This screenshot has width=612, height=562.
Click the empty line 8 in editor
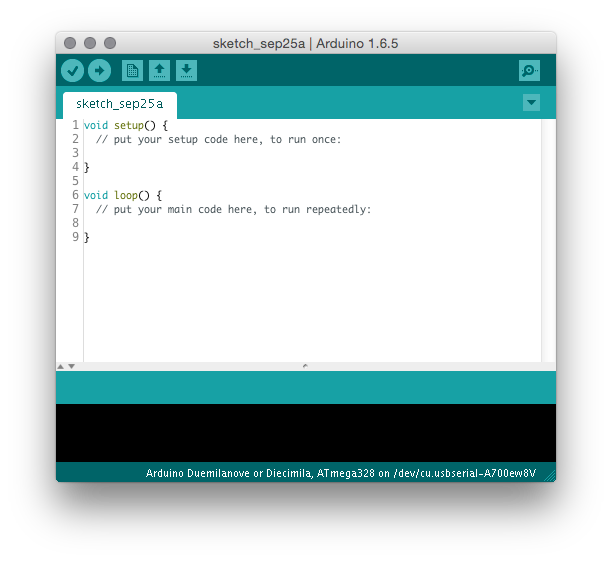(312, 223)
